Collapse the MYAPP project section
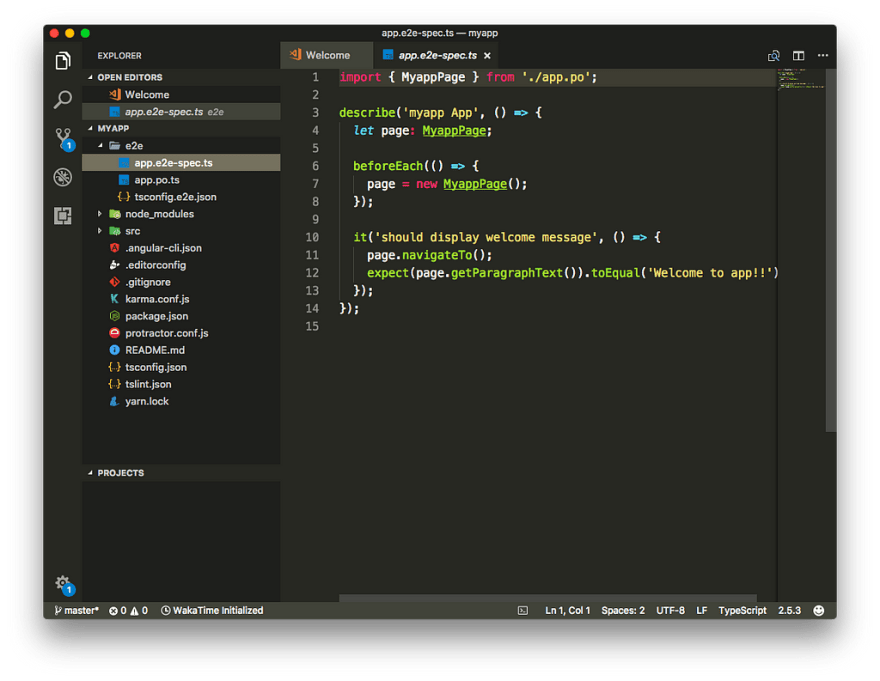 coord(90,128)
